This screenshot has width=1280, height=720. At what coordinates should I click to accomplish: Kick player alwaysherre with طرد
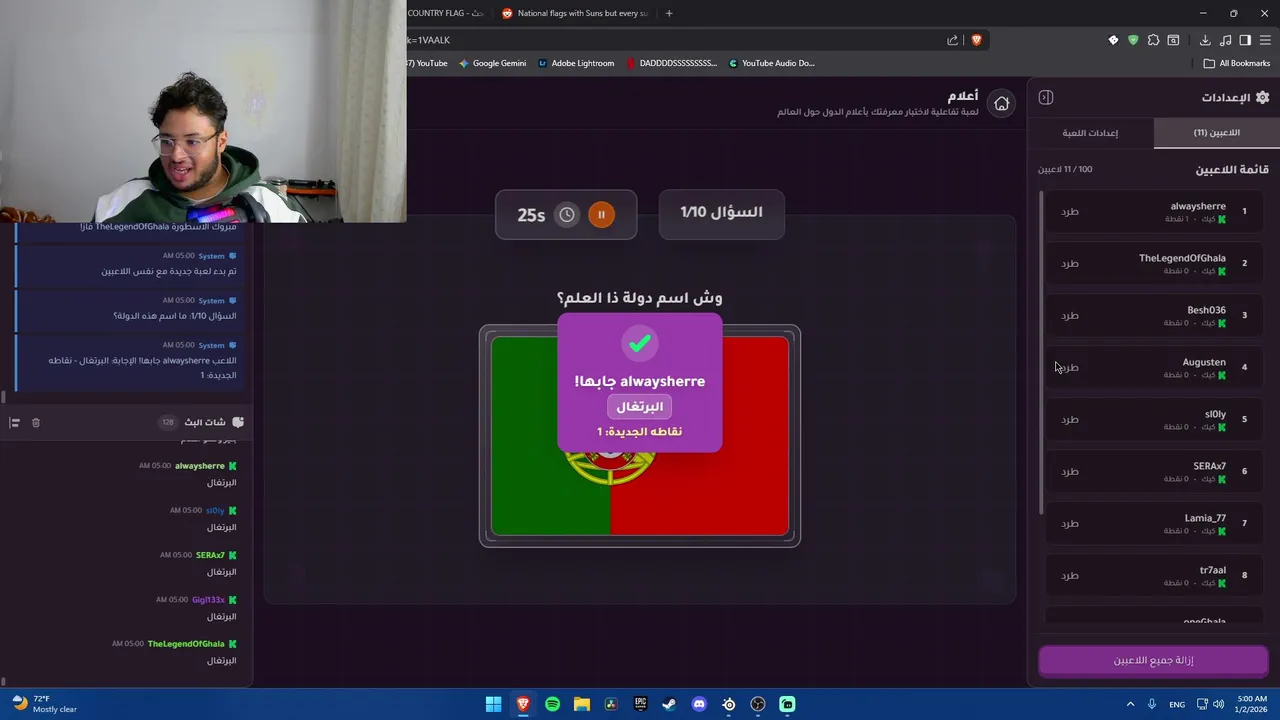pyautogui.click(x=1069, y=212)
